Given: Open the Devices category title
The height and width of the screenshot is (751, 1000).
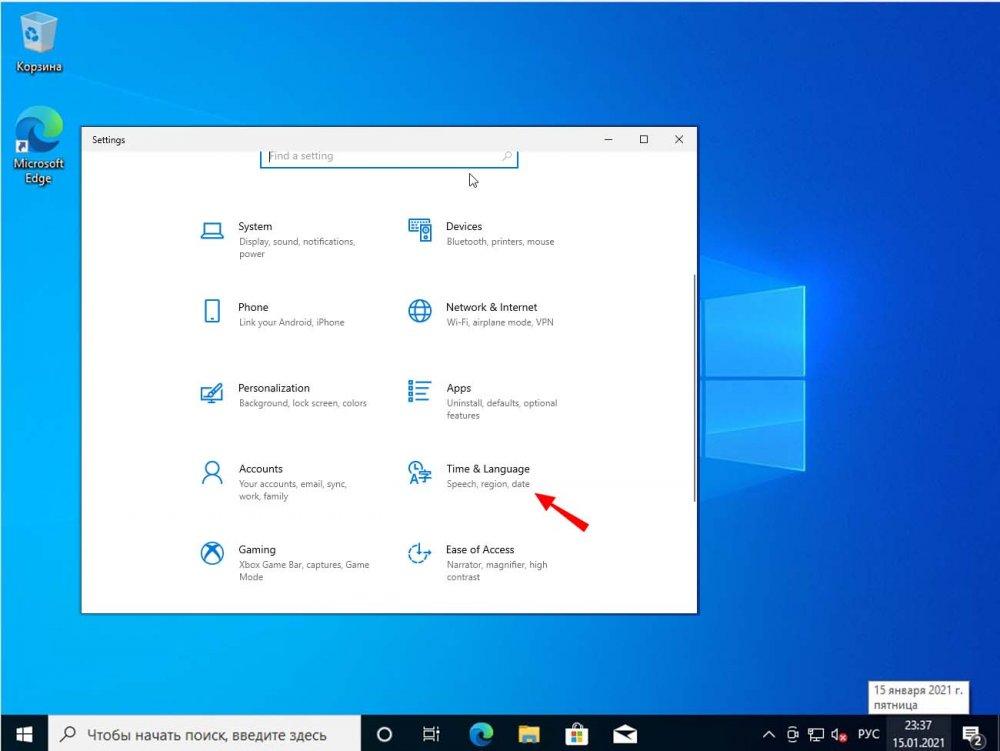Looking at the screenshot, I should coord(464,226).
